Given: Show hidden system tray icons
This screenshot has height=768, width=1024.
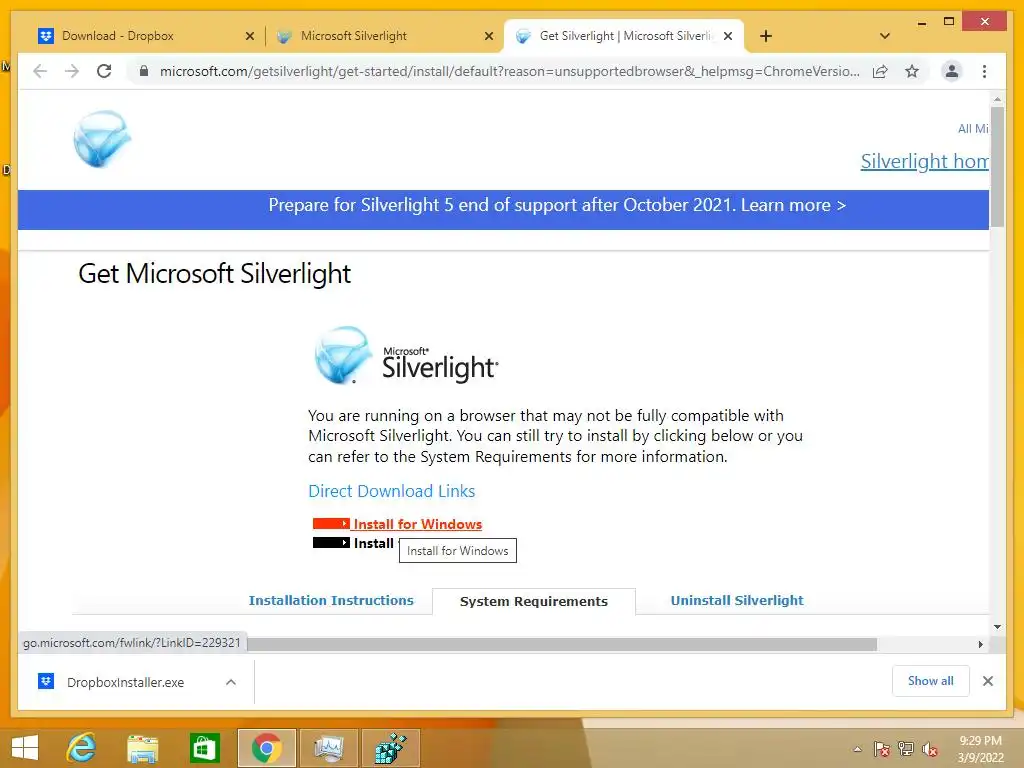Looking at the screenshot, I should tap(857, 749).
